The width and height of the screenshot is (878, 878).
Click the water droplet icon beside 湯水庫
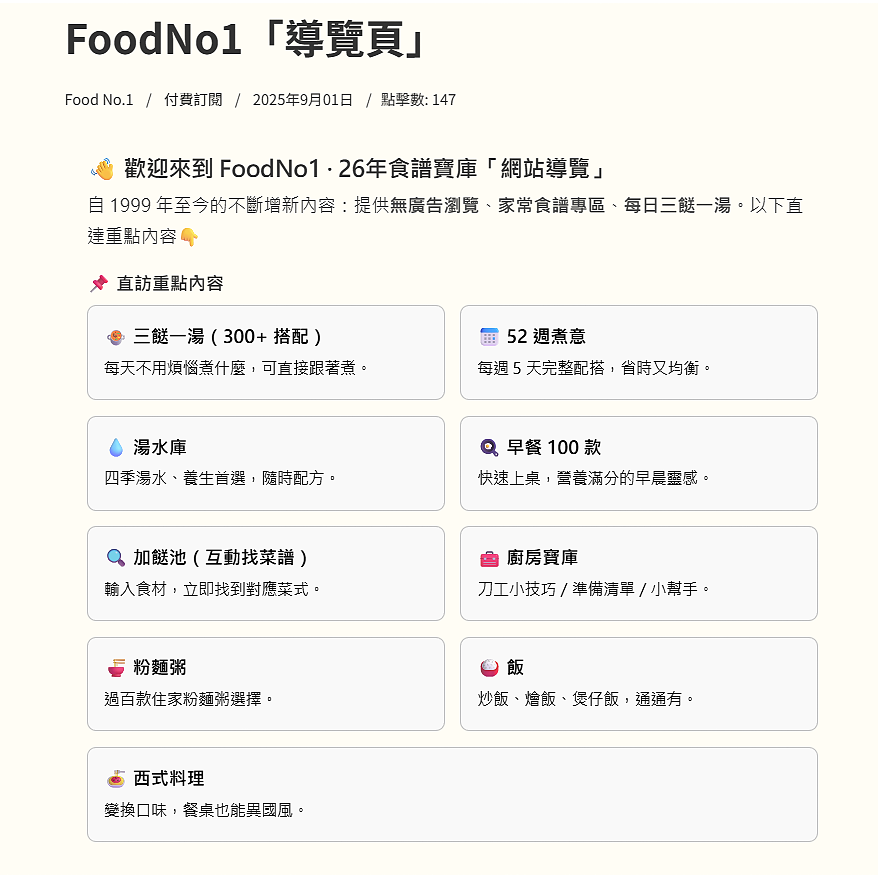[x=116, y=447]
